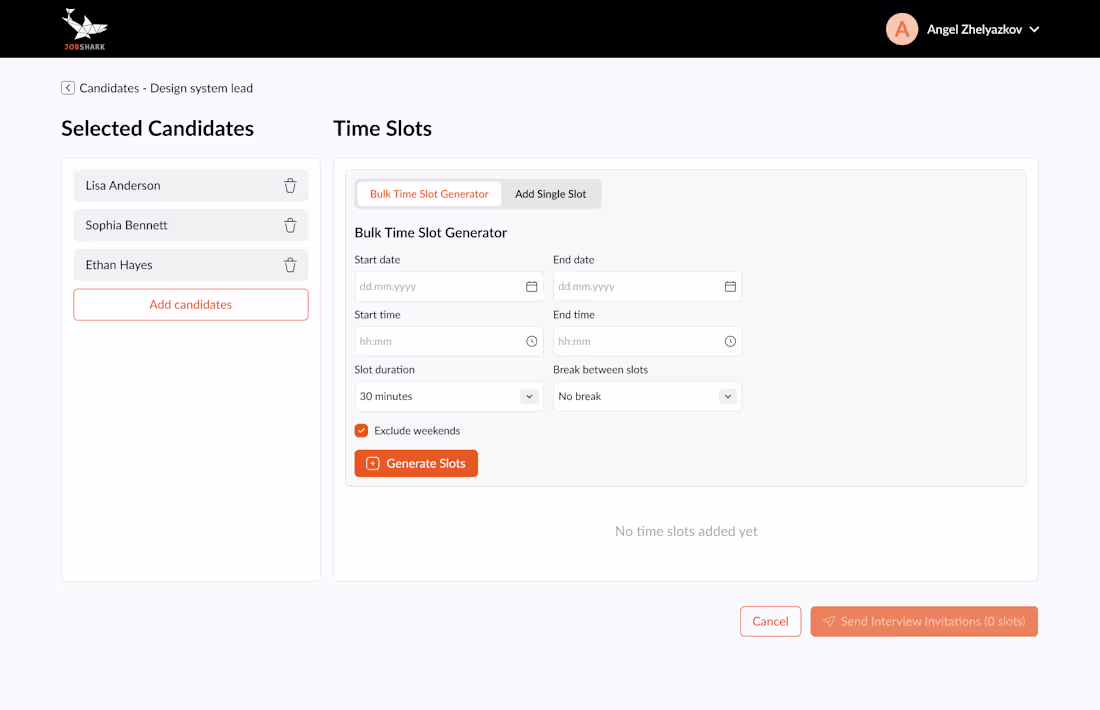Remove Sophia Bennett using trash icon
The height and width of the screenshot is (710, 1100).
290,225
